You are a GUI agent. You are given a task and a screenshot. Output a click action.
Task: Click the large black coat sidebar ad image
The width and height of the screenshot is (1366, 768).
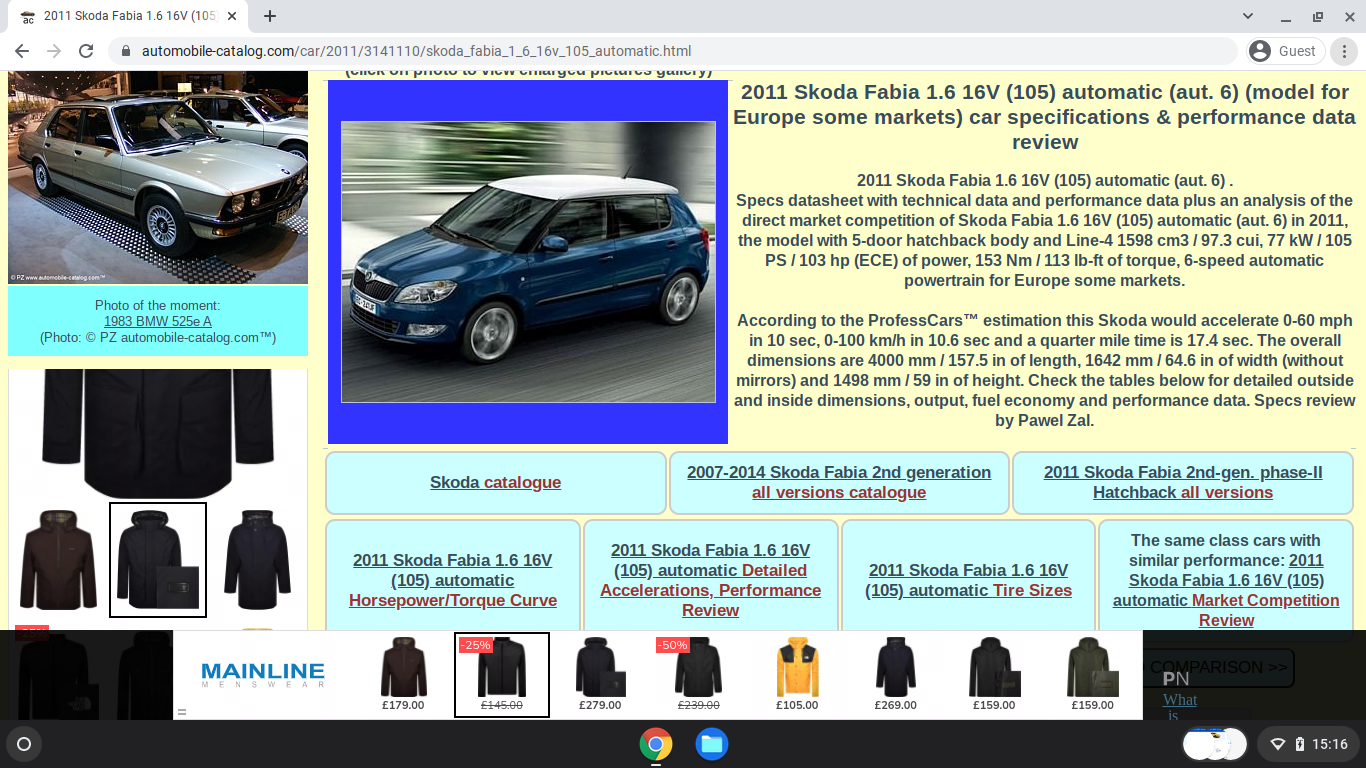point(158,433)
